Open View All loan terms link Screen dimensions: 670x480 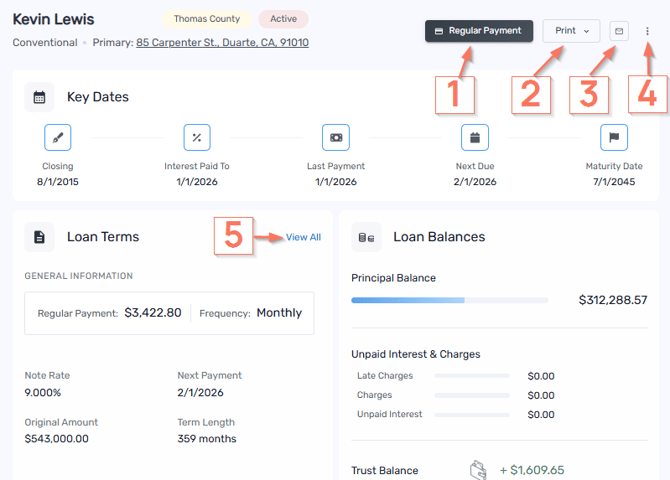(x=303, y=237)
